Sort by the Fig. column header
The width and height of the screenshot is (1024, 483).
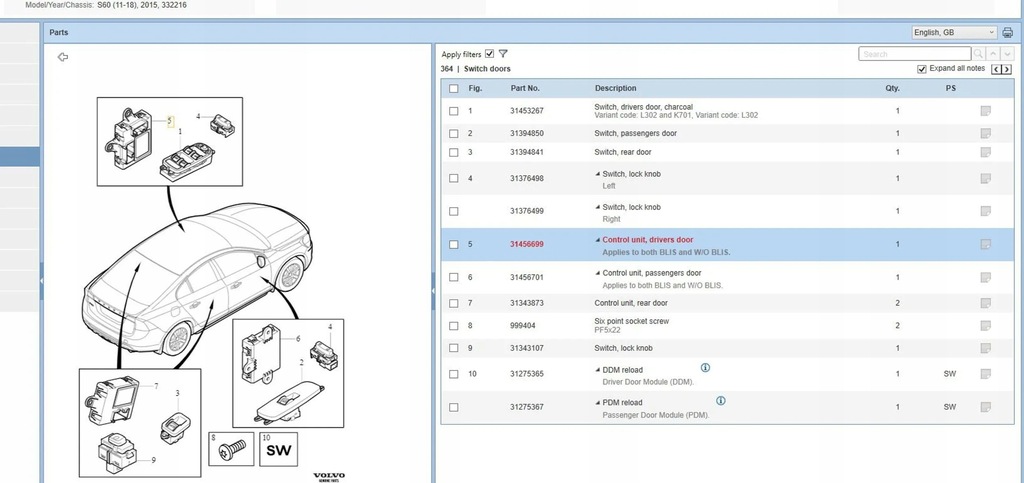tap(475, 89)
